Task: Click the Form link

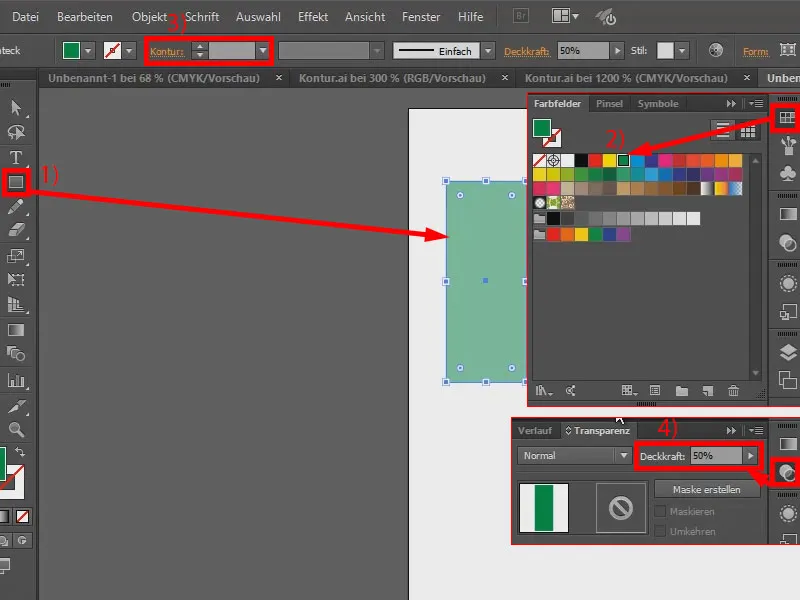Action: (x=756, y=52)
